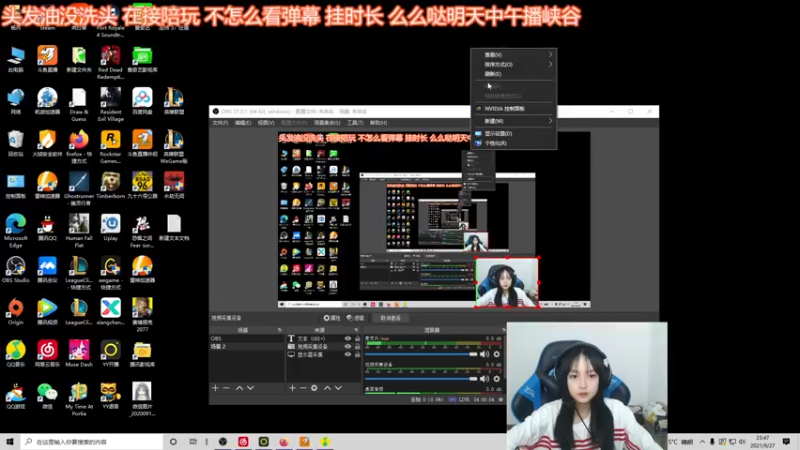Open the Microsoft Edge desktop icon
The height and width of the screenshot is (450, 800).
(x=15, y=230)
